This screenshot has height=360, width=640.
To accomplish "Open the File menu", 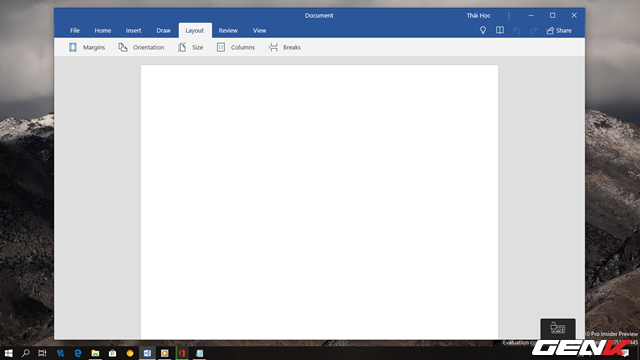I will [x=75, y=31].
